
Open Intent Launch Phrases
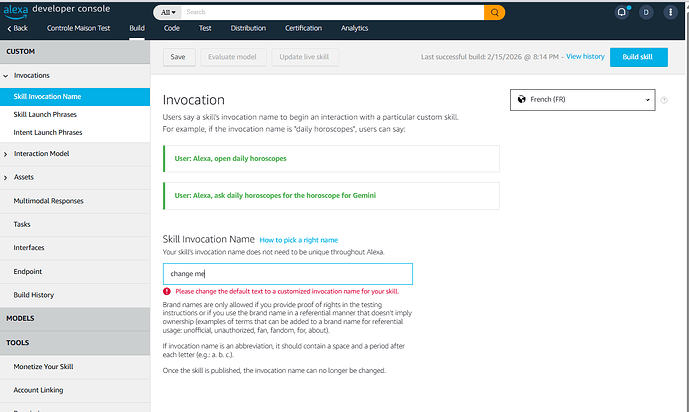75,133
